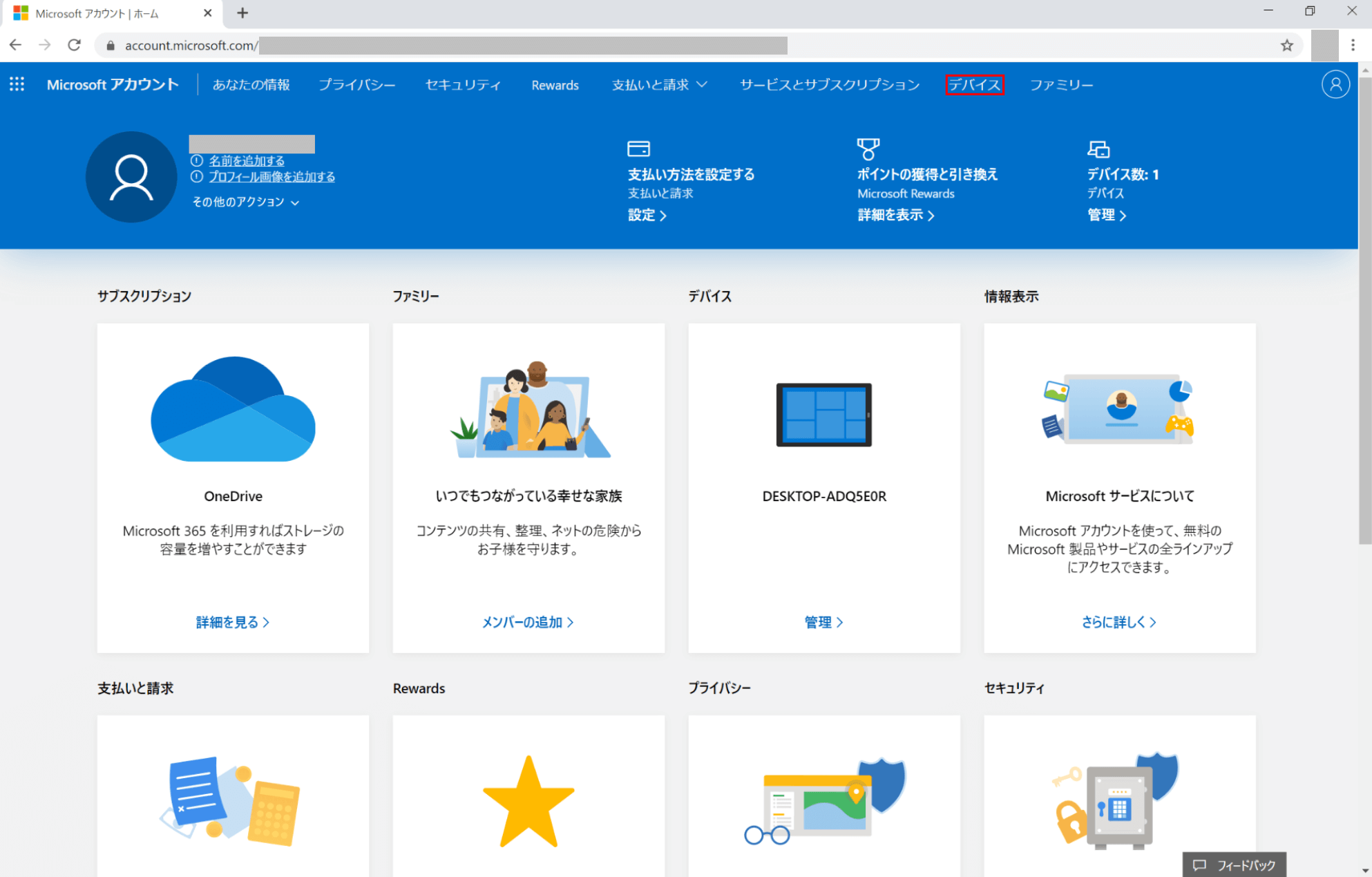Click 詳細を表示 under Microsoft Rewards
The image size is (1372, 877).
coord(896,215)
